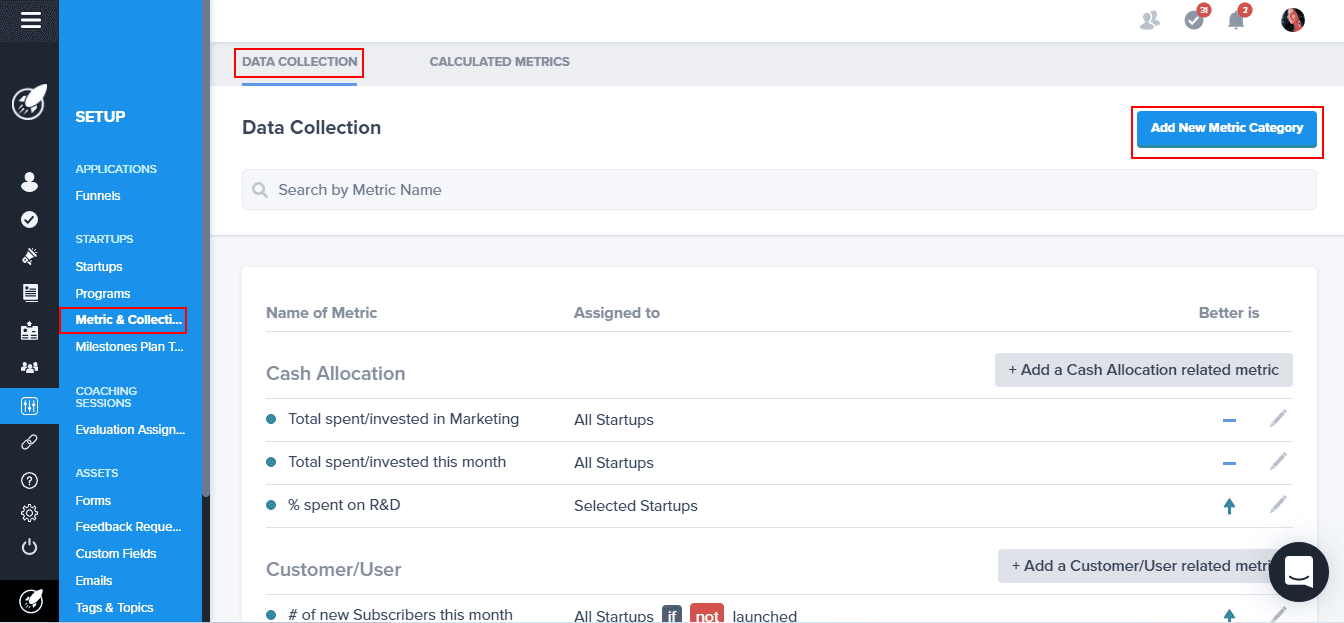The width and height of the screenshot is (1344, 623).
Task: Click 'Total spent/invested in Marketing' metric name
Action: tap(404, 419)
